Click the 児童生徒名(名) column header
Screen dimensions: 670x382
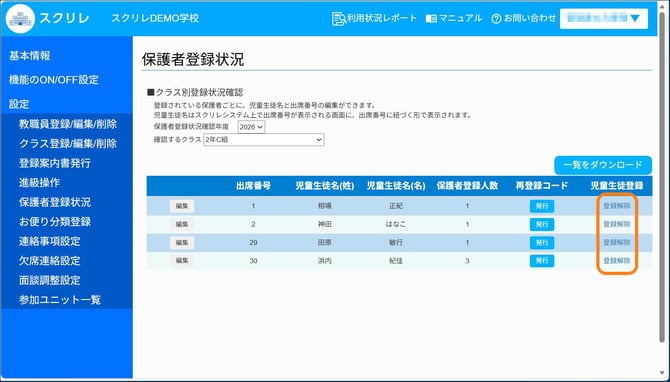[x=396, y=186]
